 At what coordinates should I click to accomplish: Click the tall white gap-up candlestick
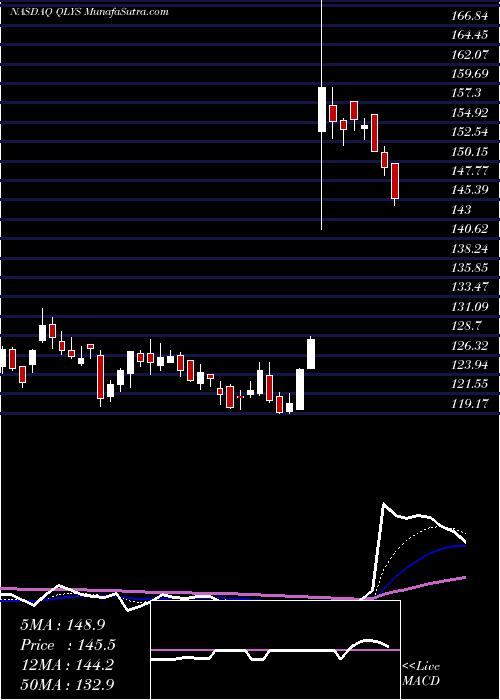click(322, 109)
